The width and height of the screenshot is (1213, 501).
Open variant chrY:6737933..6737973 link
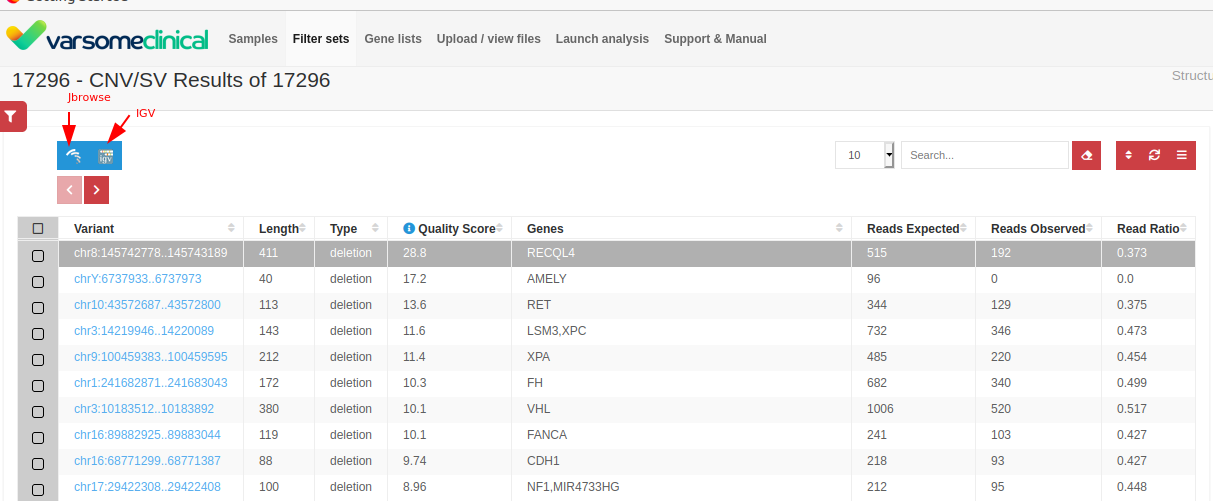pyautogui.click(x=138, y=279)
